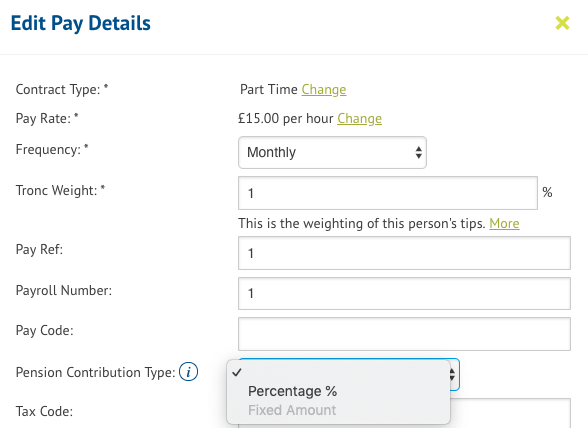Screen dimensions: 588x428
Task: Select the blank checkmarked pension option
Action: click(x=338, y=372)
